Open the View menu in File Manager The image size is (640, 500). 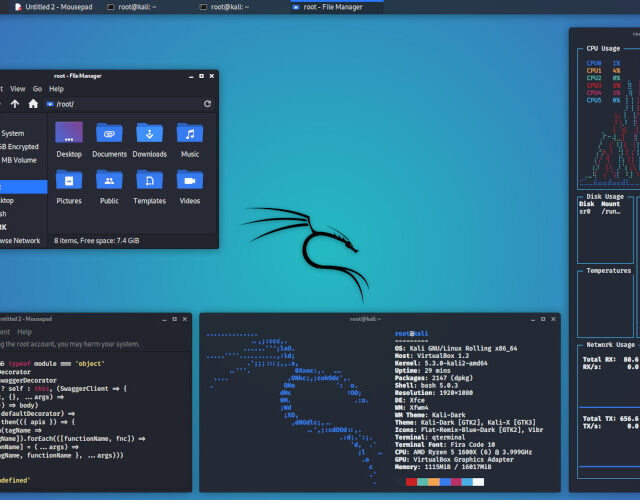(18, 89)
